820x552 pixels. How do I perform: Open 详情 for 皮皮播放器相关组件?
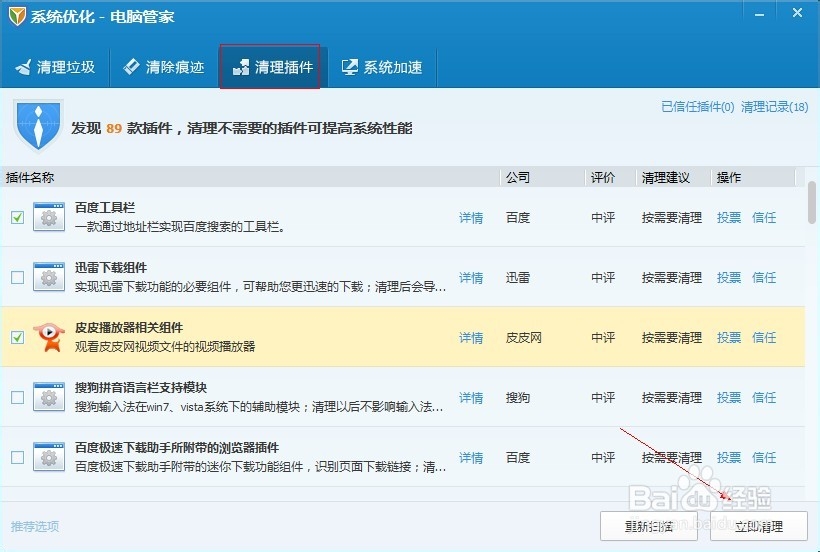click(471, 338)
